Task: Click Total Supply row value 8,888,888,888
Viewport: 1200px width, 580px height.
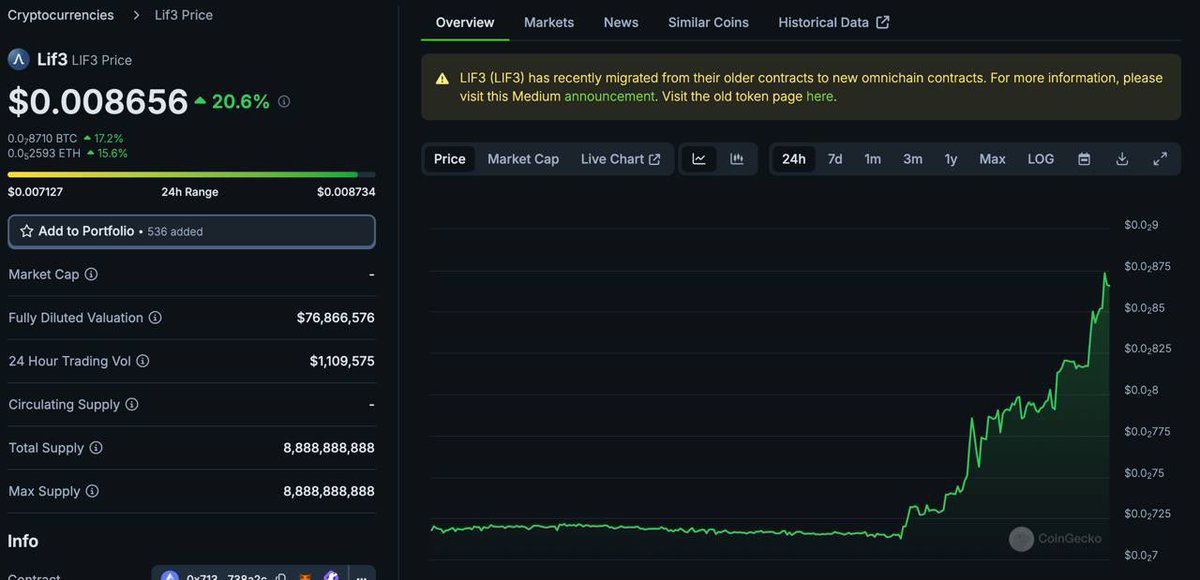Action: click(x=329, y=448)
